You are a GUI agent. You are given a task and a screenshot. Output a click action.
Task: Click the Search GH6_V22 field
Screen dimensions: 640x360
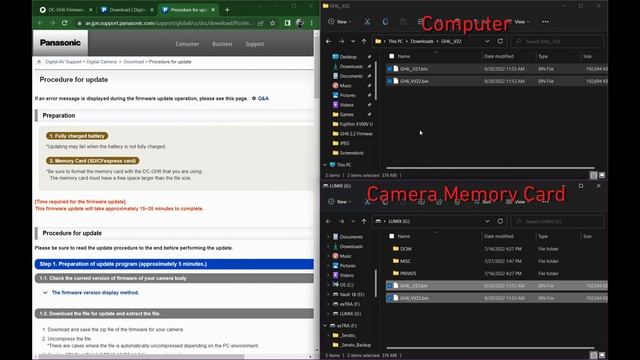558,41
